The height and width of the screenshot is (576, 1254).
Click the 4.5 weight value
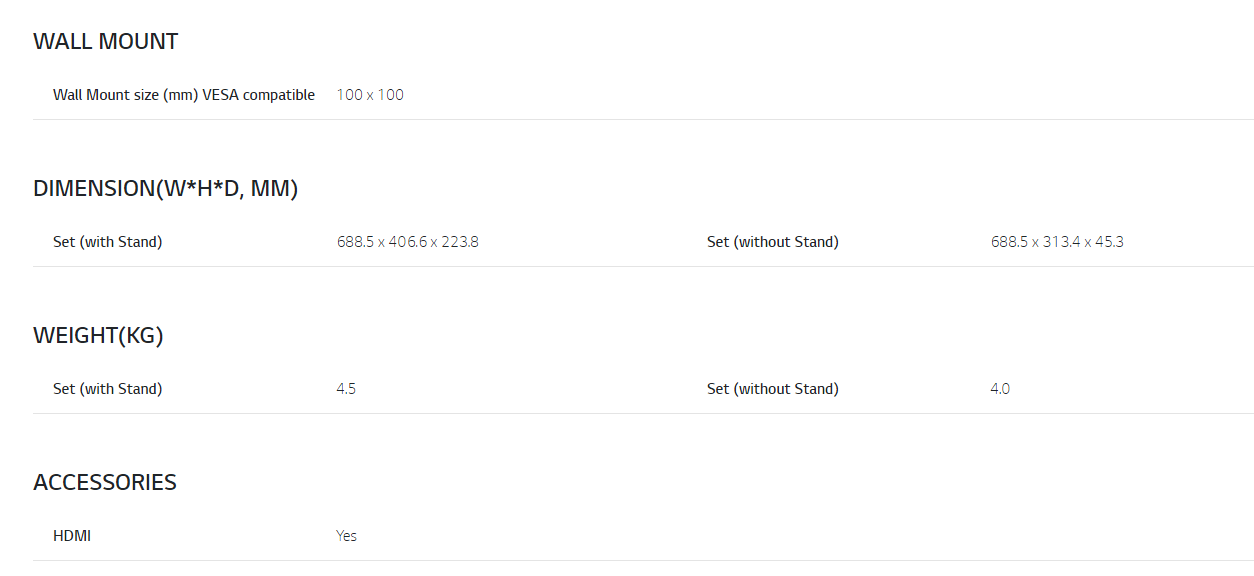(346, 389)
